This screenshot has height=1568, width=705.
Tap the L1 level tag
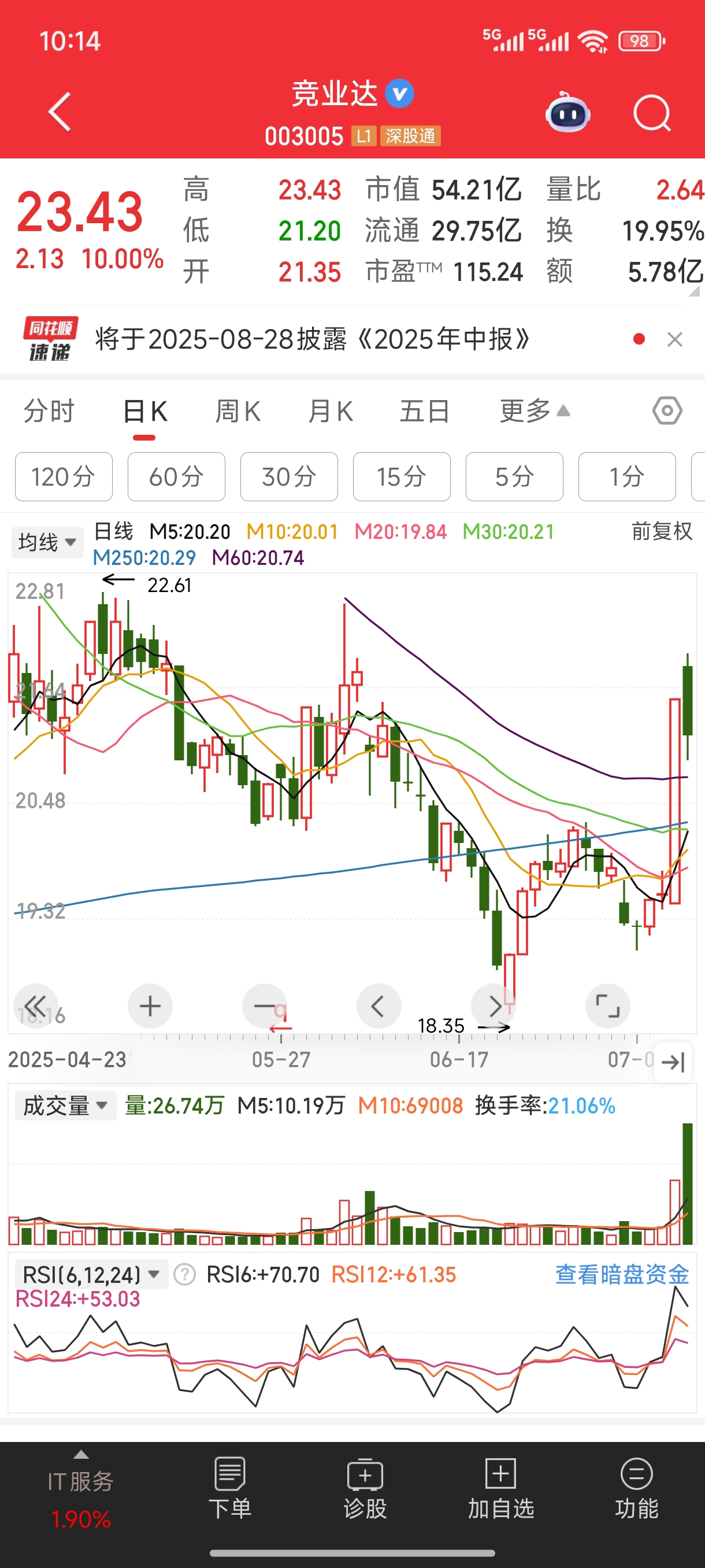click(363, 136)
